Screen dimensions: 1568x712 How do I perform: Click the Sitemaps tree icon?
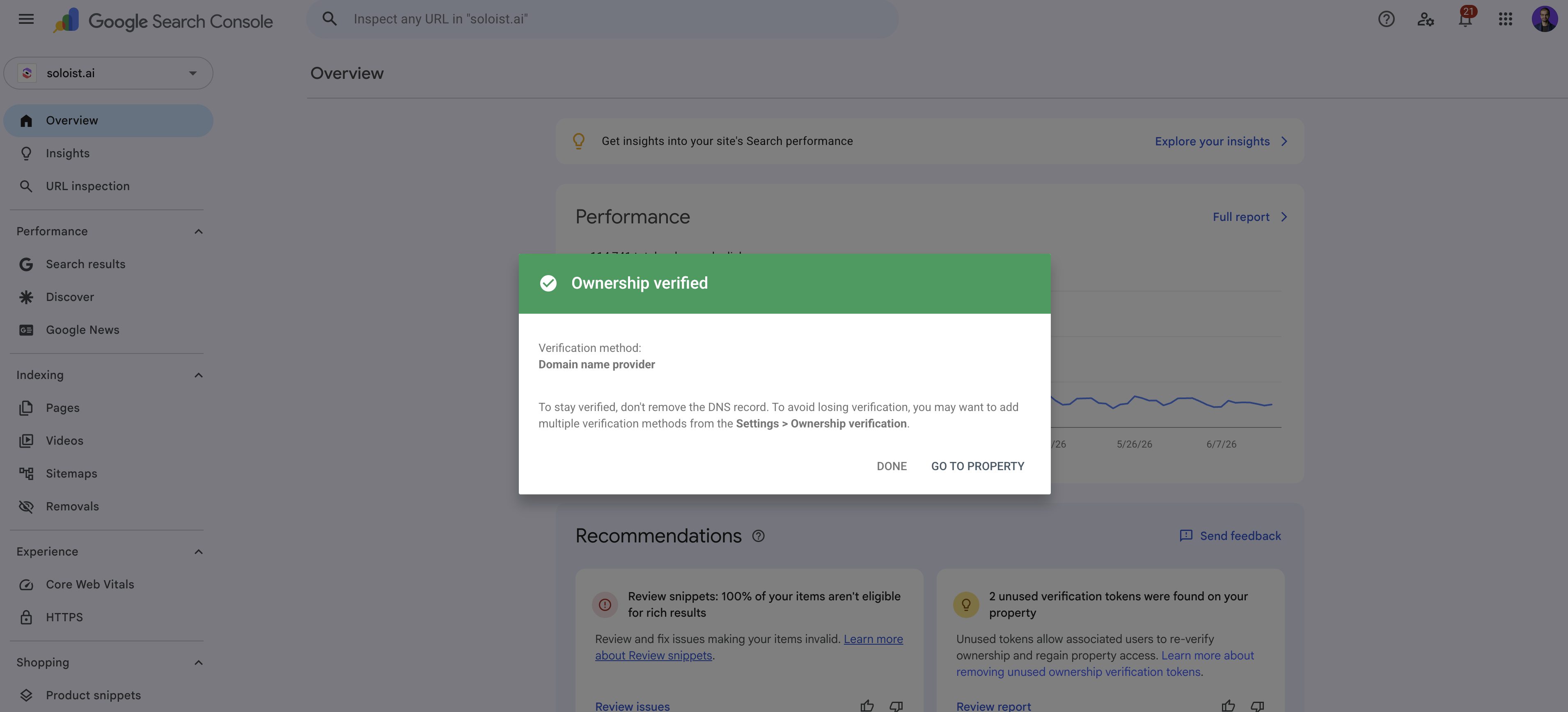point(25,474)
